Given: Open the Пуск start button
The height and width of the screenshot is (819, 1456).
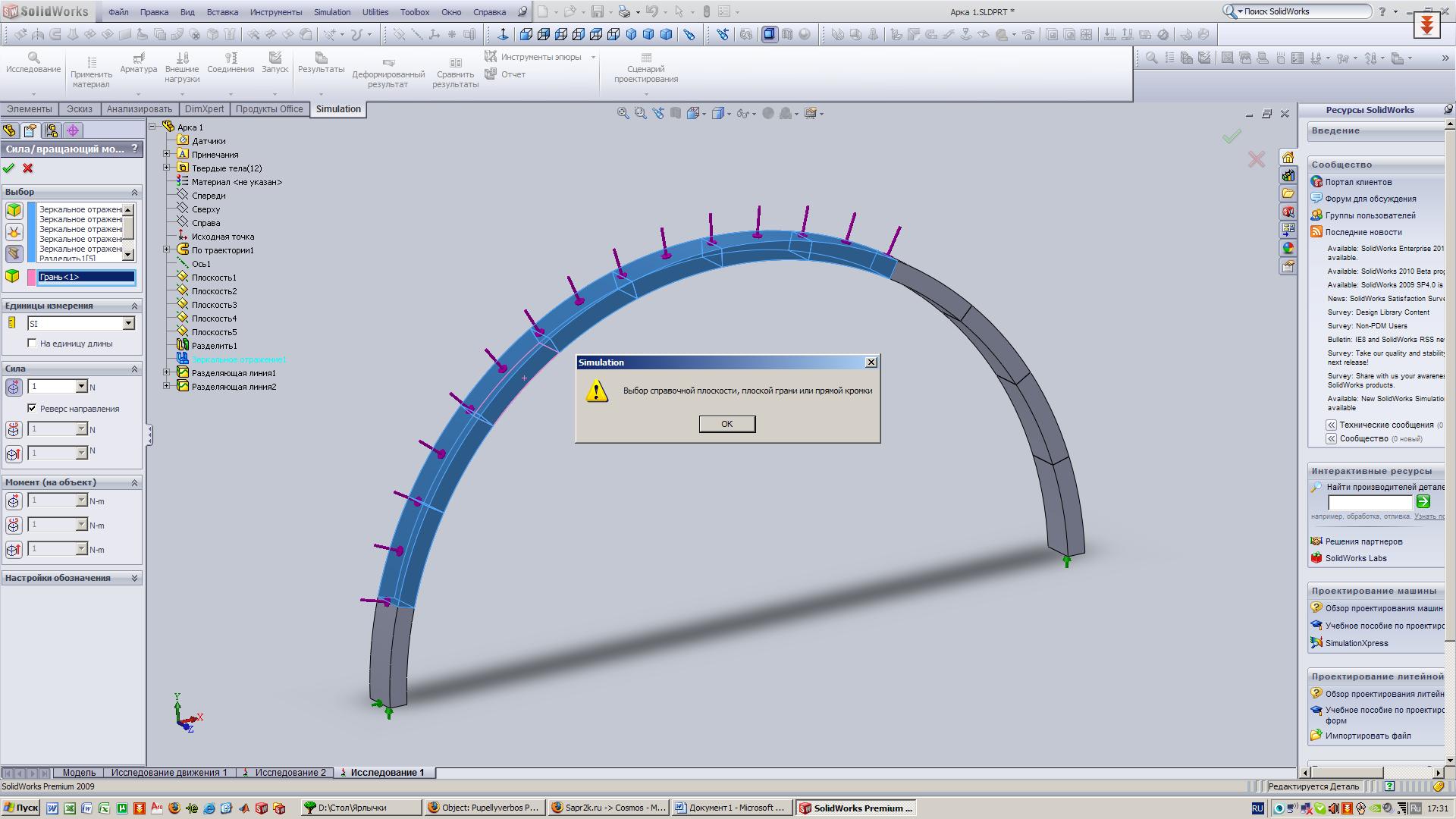Looking at the screenshot, I should [20, 808].
